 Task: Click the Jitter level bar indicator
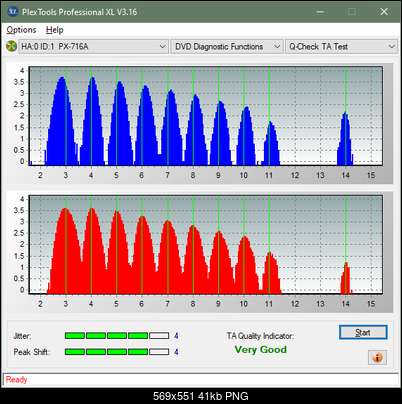117,336
